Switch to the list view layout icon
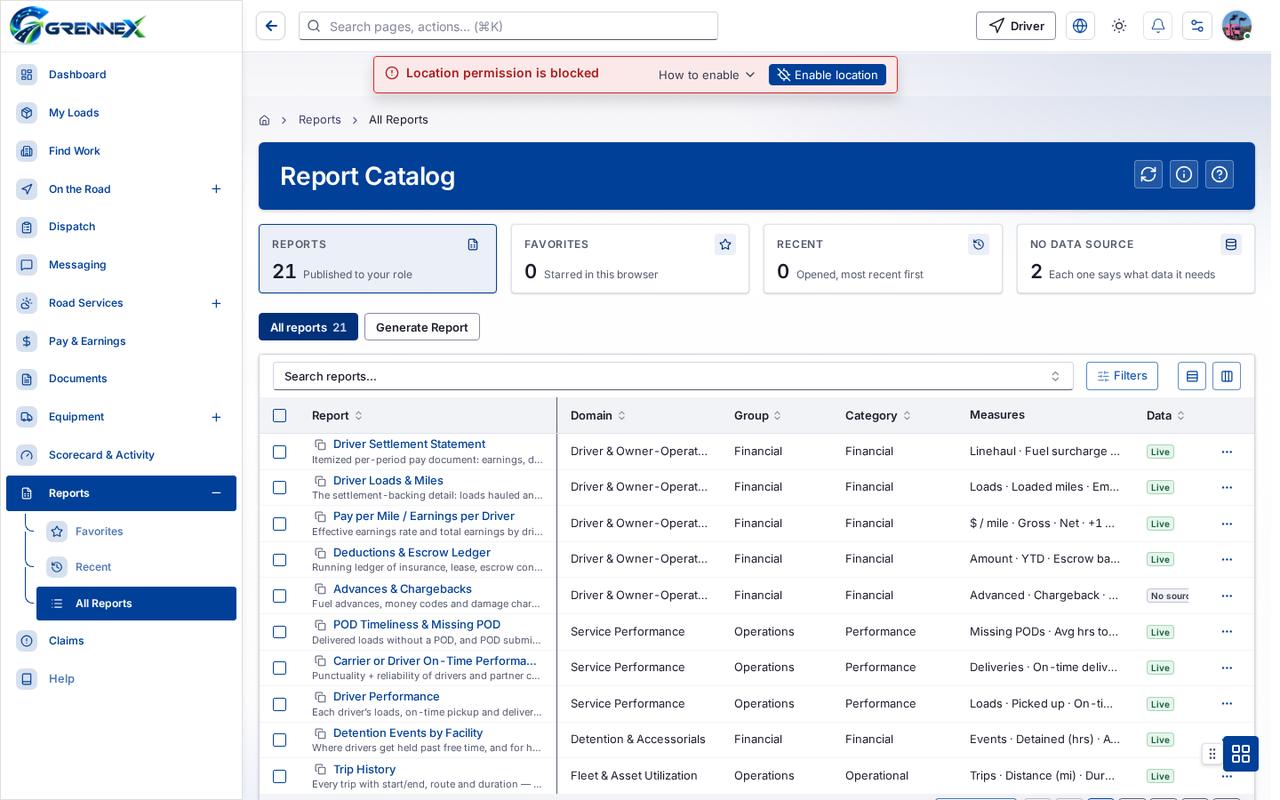 (1192, 376)
